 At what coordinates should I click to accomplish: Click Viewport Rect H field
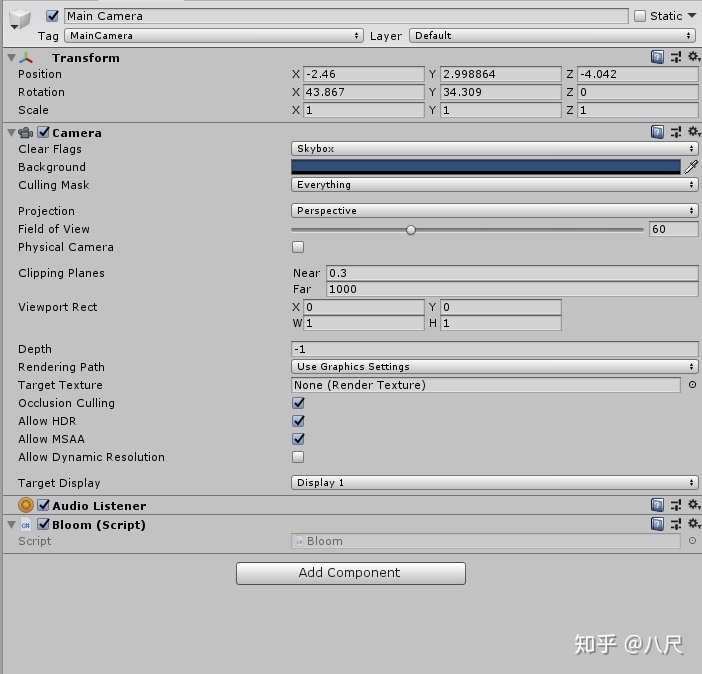[x=501, y=323]
